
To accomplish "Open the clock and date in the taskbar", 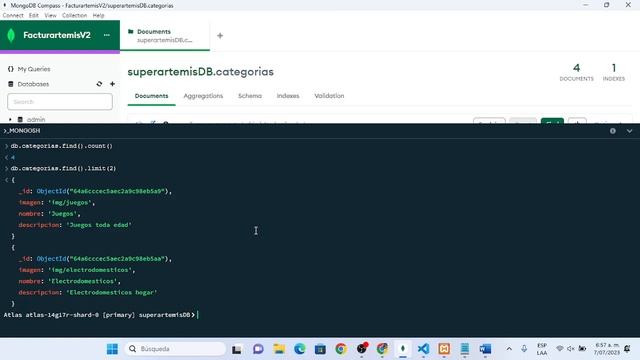I will (607, 349).
